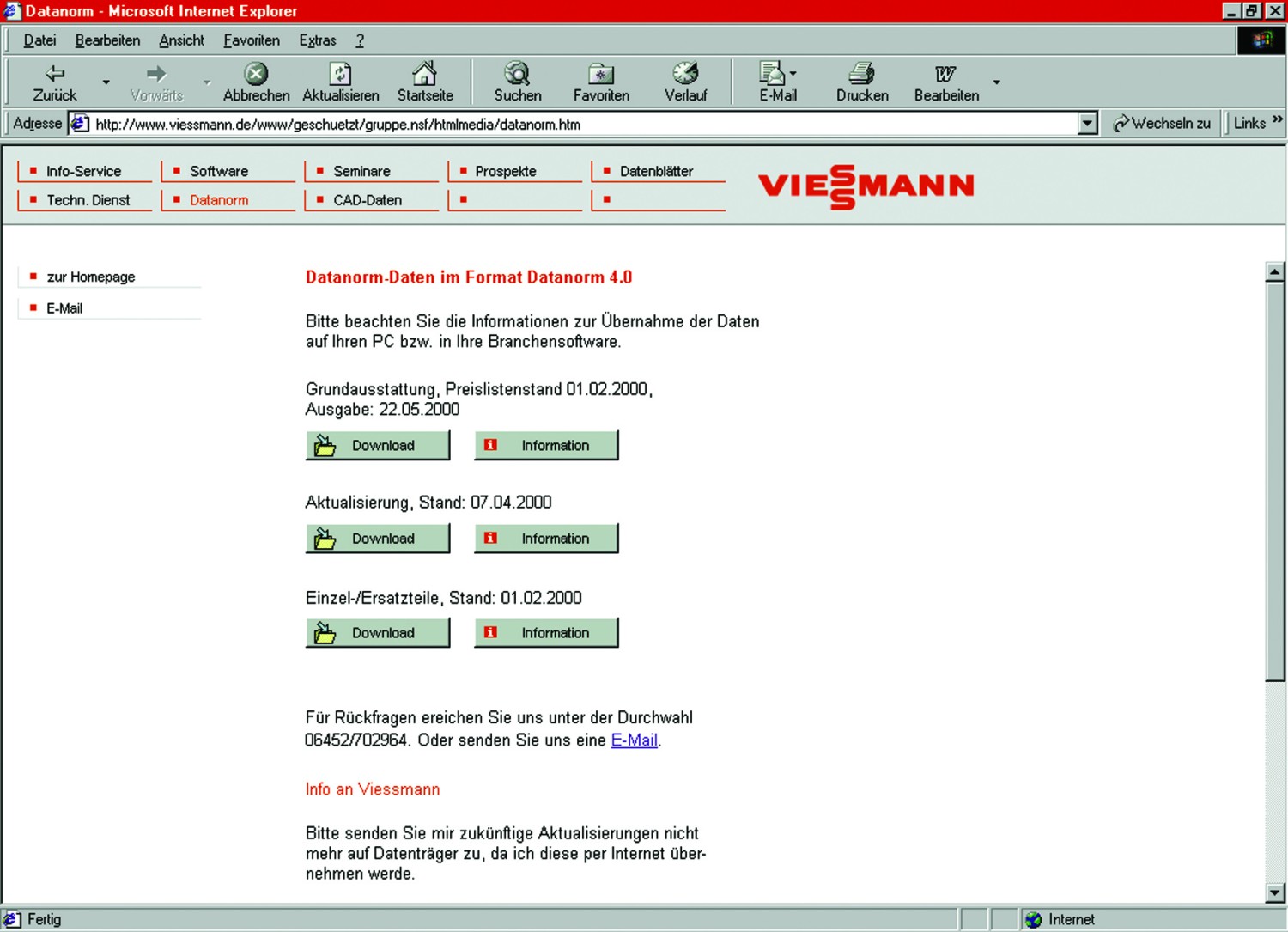1288x932 pixels.
Task: Download the Grundausstattung data
Action: (x=378, y=445)
